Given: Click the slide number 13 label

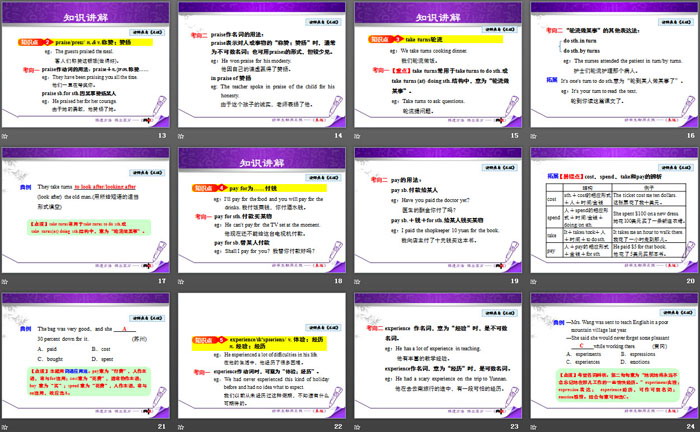Looking at the screenshot, I should (x=162, y=136).
